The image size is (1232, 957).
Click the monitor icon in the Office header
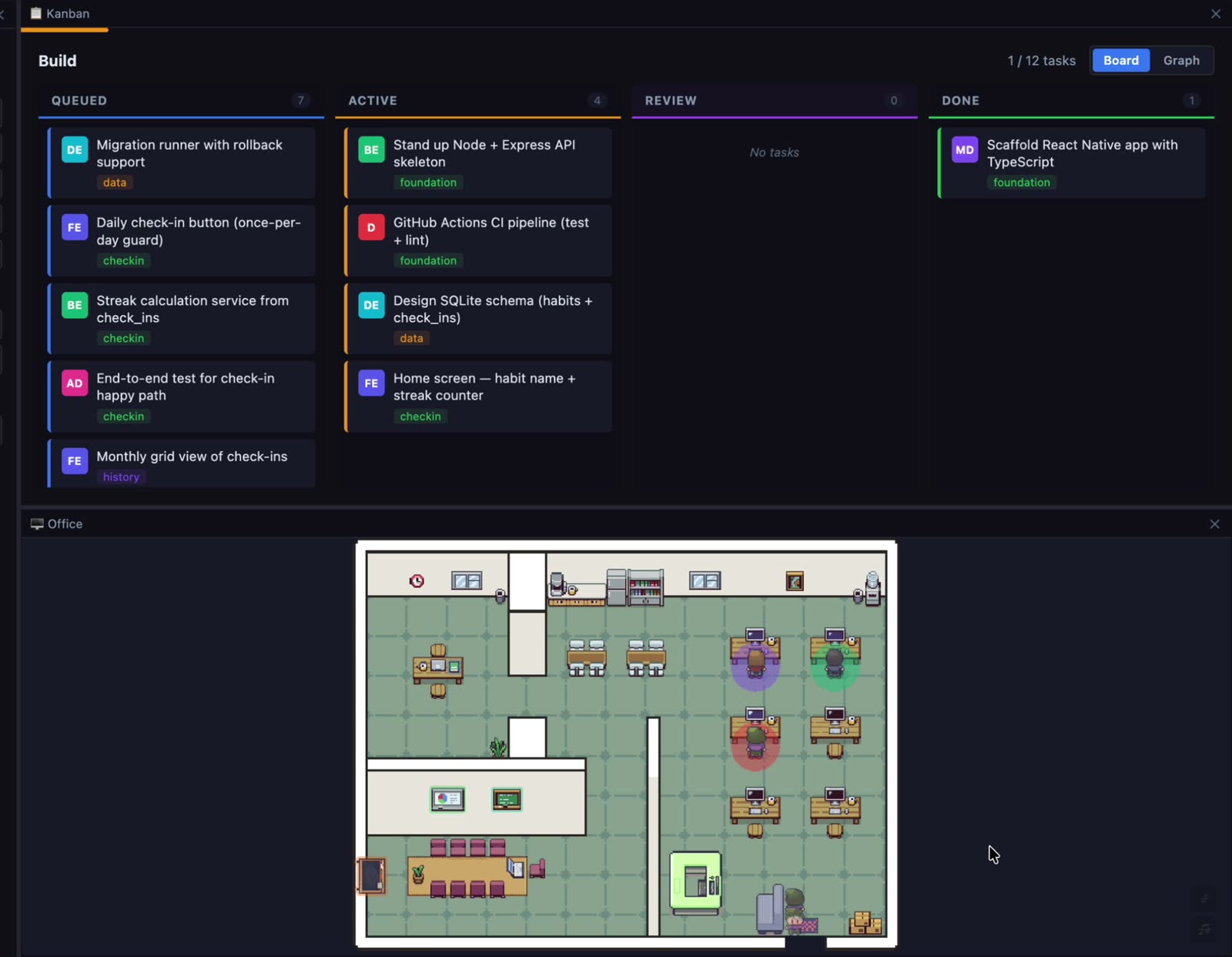pos(37,524)
